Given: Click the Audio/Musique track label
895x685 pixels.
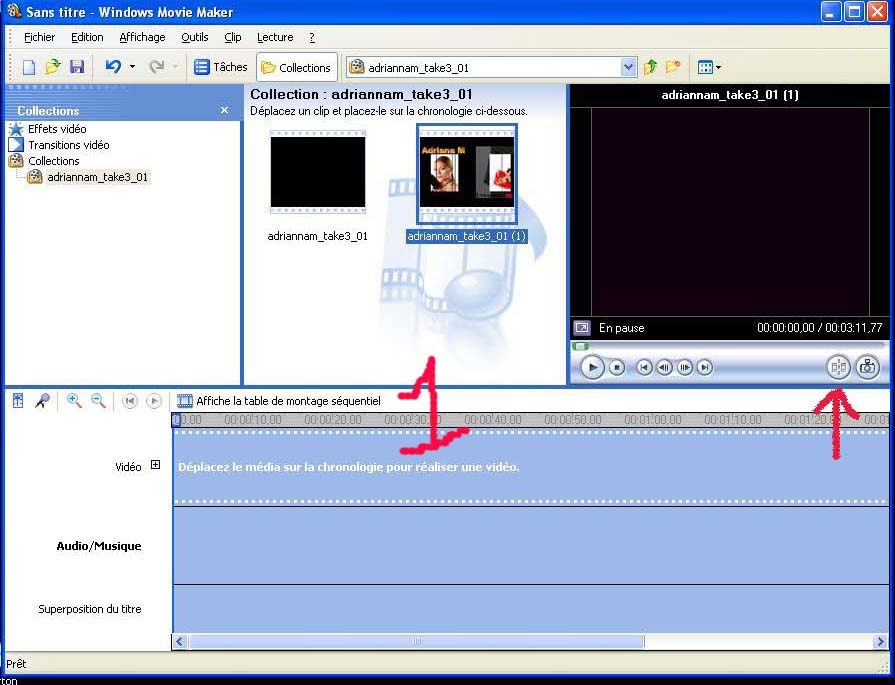Looking at the screenshot, I should [99, 546].
